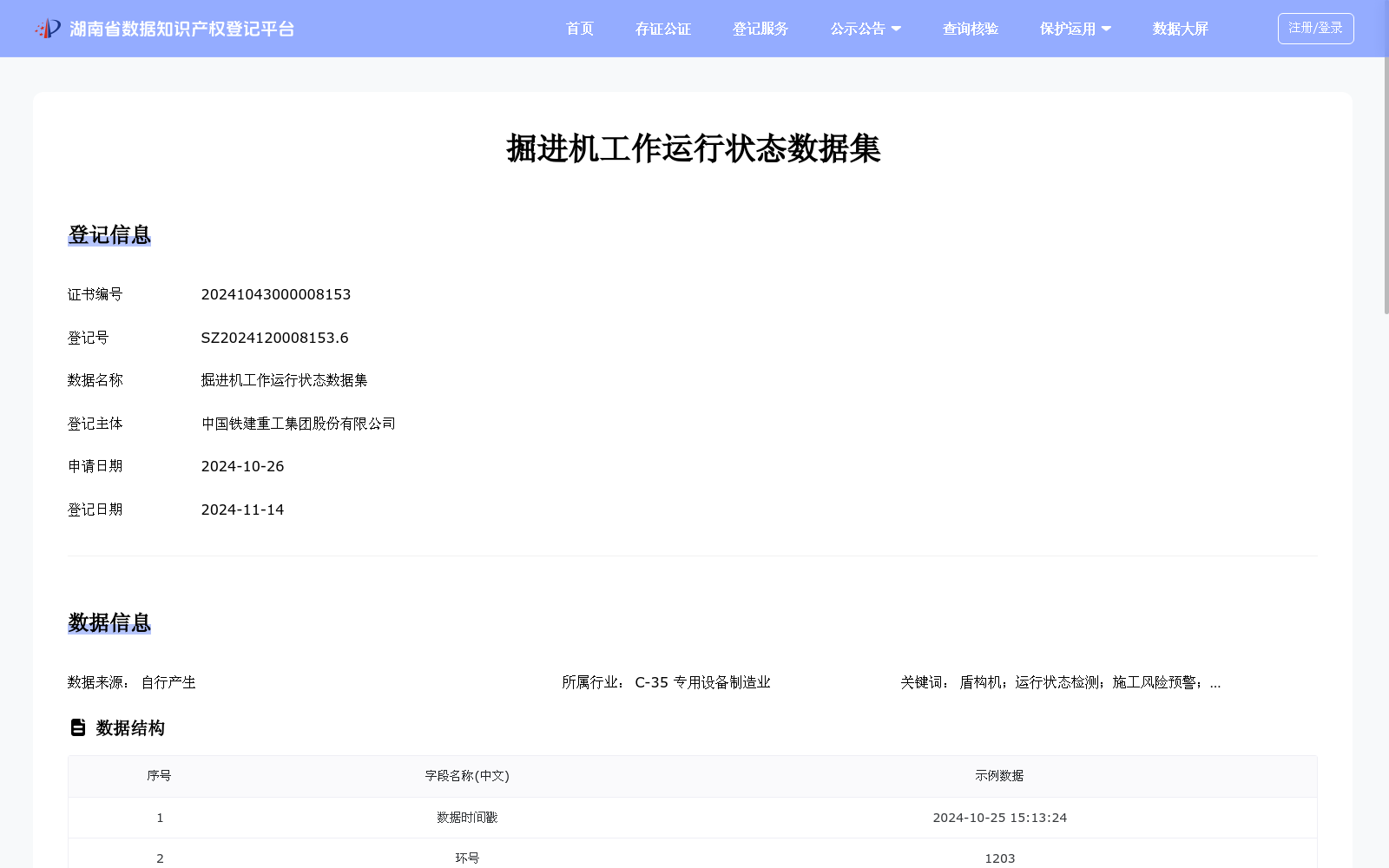The image size is (1389, 868).
Task: Open 数据大屏 menu item
Action: tap(1181, 29)
